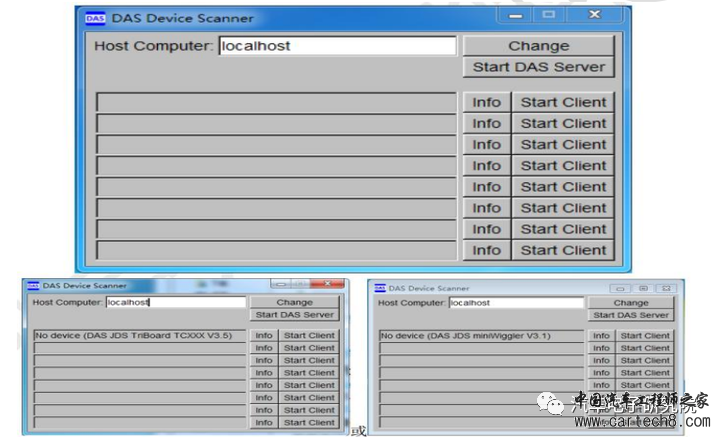Viewport: 720px width, 437px height.
Task: Click Change in the large top window
Action: tap(539, 46)
